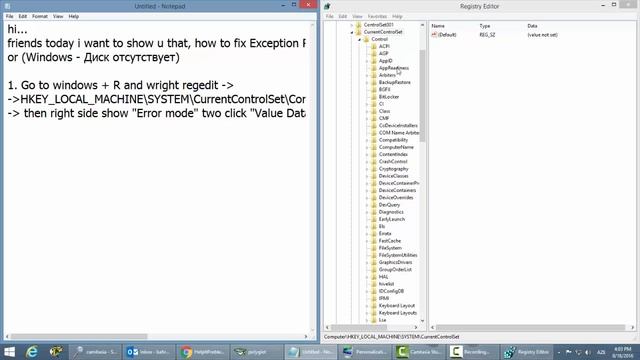Select the Diagnostics folder icon
640x360 pixels.
coord(373,212)
